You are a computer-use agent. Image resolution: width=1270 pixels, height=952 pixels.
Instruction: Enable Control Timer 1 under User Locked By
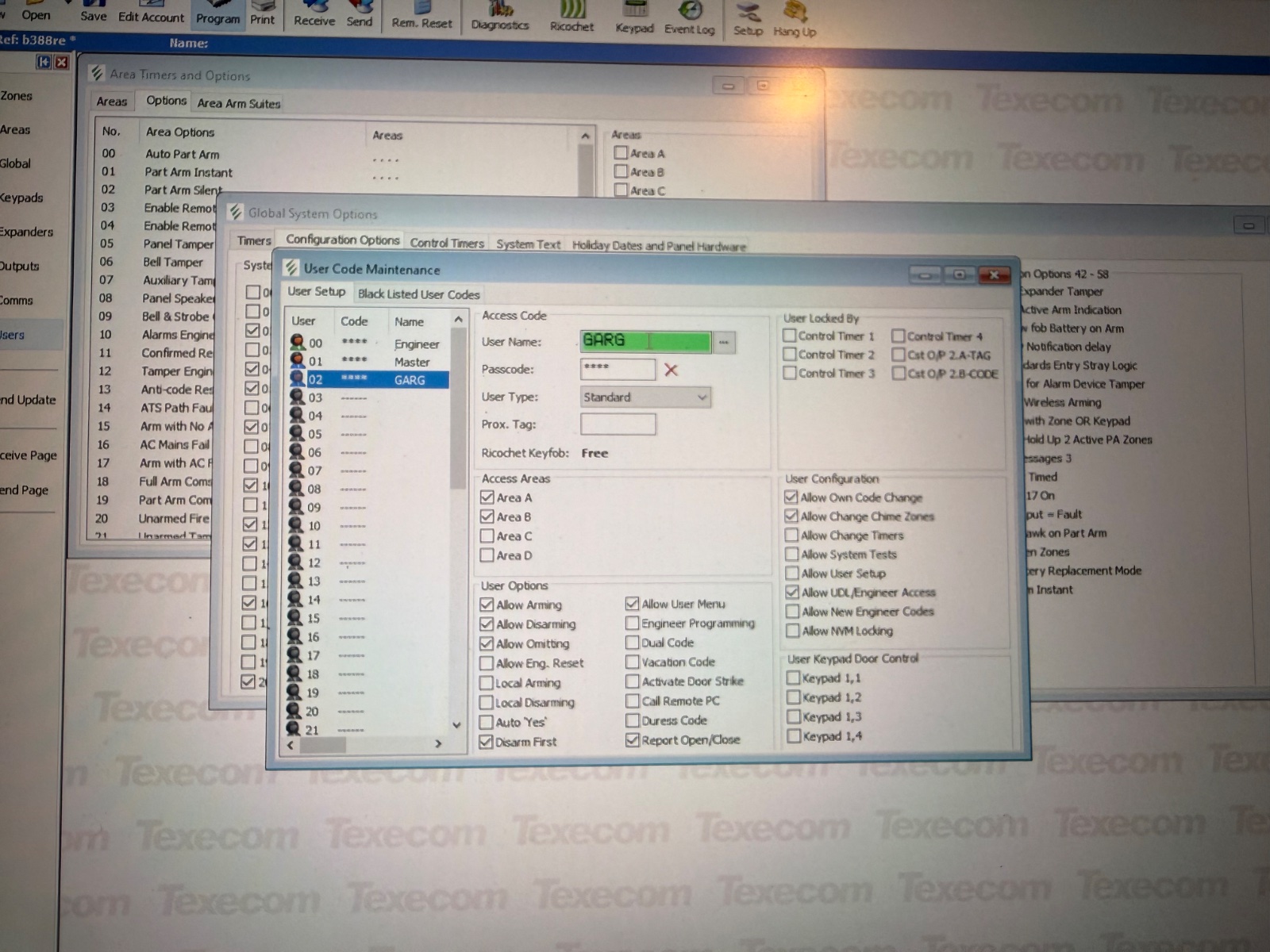coord(790,336)
